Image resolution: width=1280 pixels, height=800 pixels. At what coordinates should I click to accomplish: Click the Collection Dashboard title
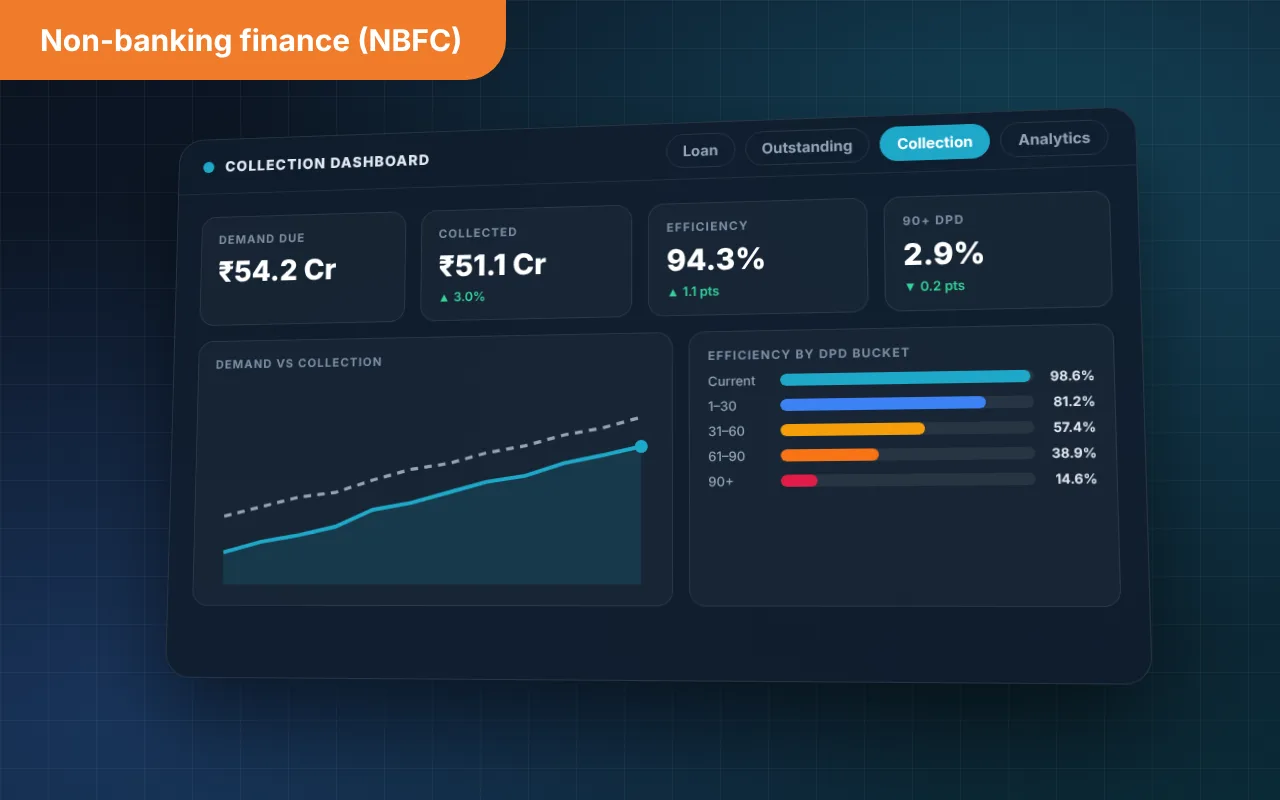point(327,163)
